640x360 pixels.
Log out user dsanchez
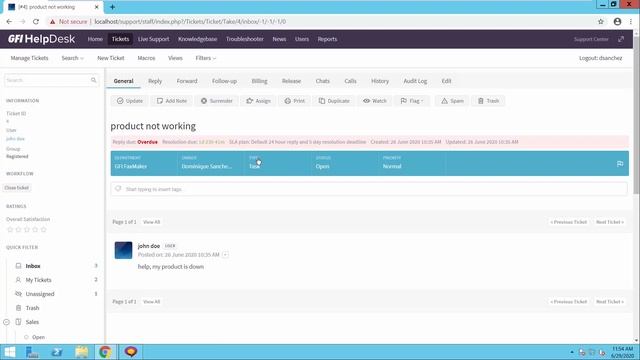[600, 58]
